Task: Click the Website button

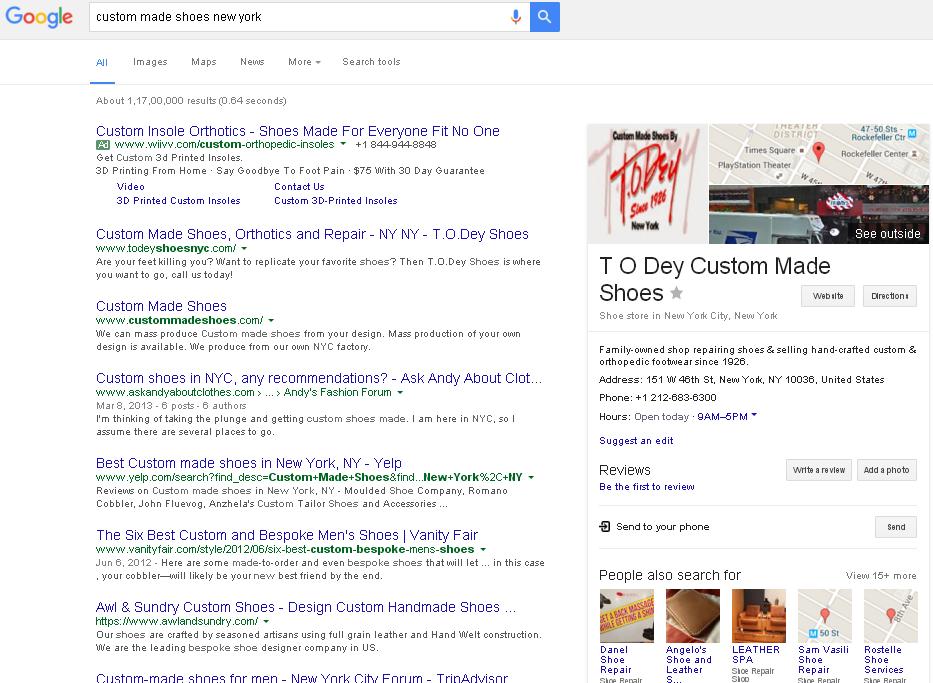Action: coord(828,296)
